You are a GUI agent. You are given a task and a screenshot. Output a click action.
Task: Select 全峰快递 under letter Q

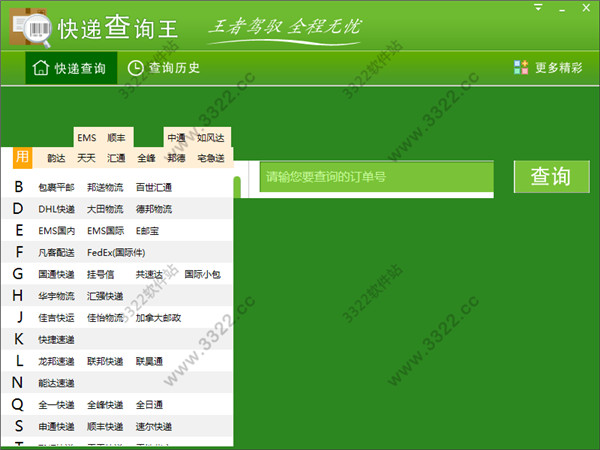[x=105, y=405]
